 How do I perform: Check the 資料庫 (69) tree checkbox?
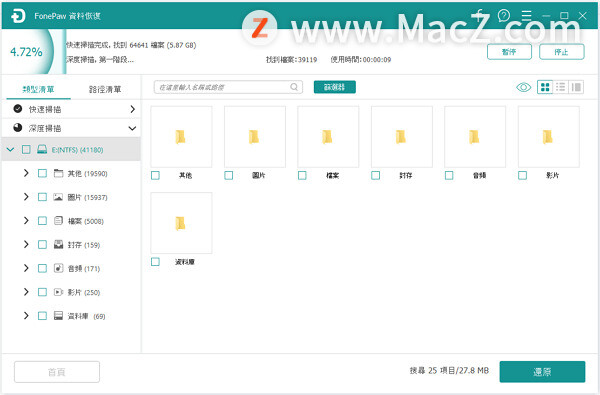click(42, 316)
